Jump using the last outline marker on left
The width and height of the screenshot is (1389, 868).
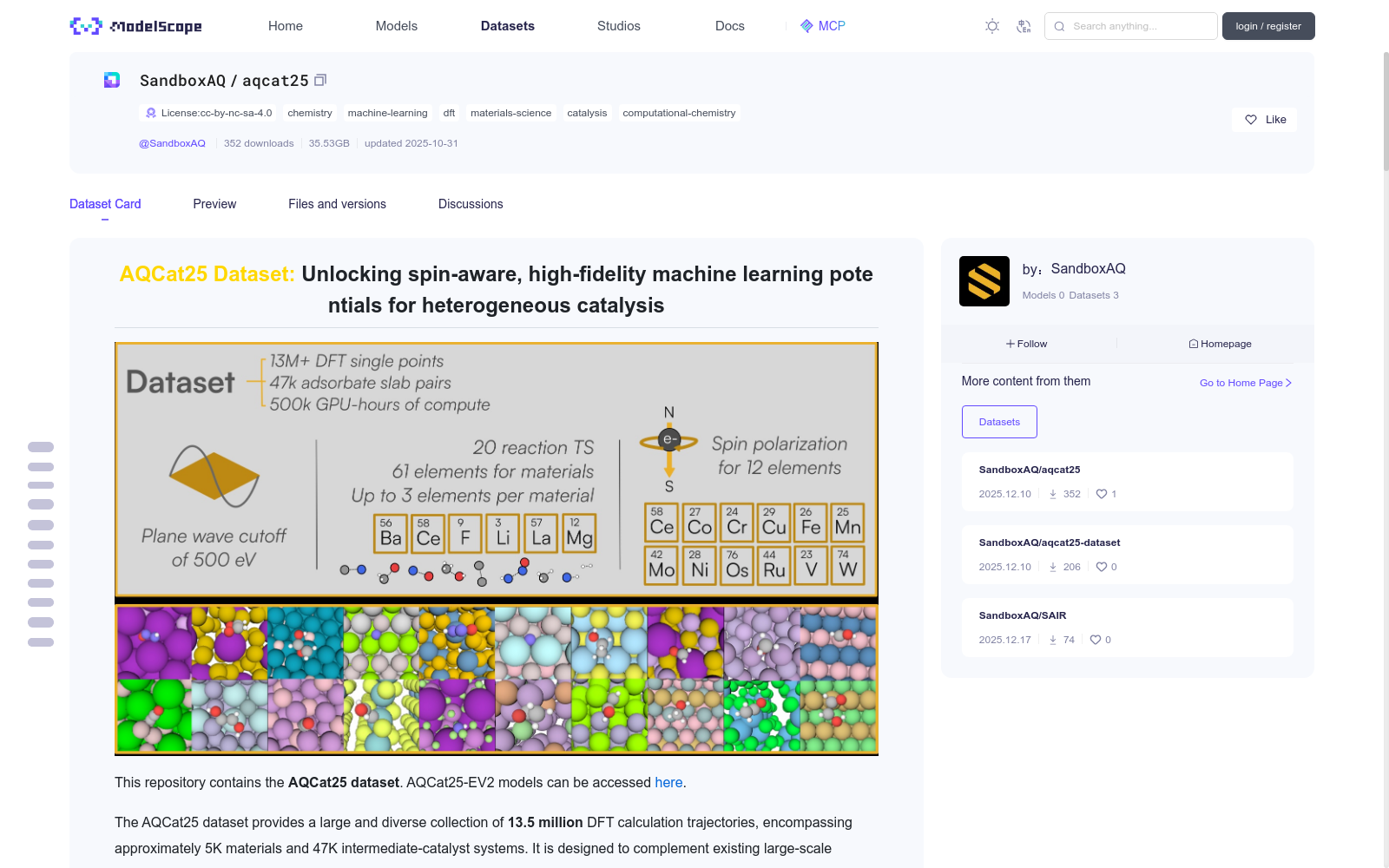41,642
